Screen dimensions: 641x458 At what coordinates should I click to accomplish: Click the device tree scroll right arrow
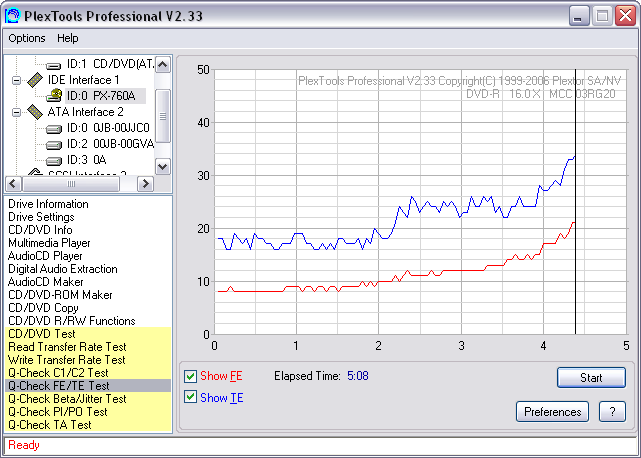(x=145, y=184)
